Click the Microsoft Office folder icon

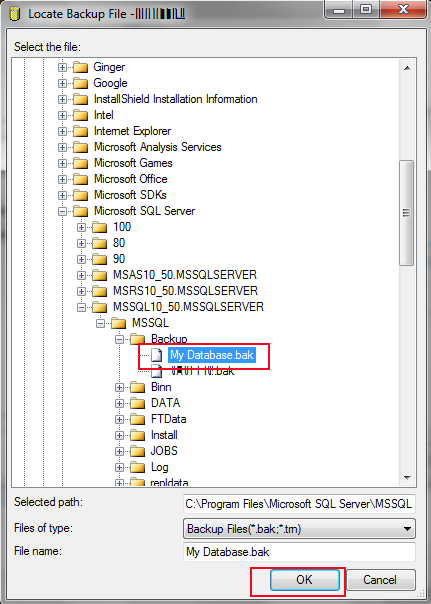point(81,179)
